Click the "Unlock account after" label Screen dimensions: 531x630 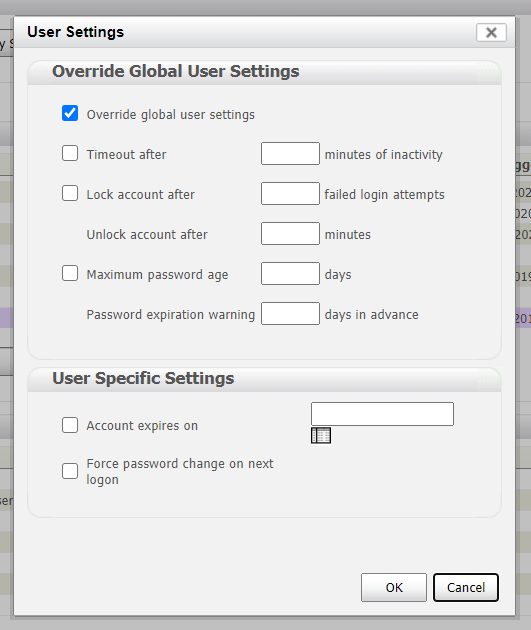147,235
